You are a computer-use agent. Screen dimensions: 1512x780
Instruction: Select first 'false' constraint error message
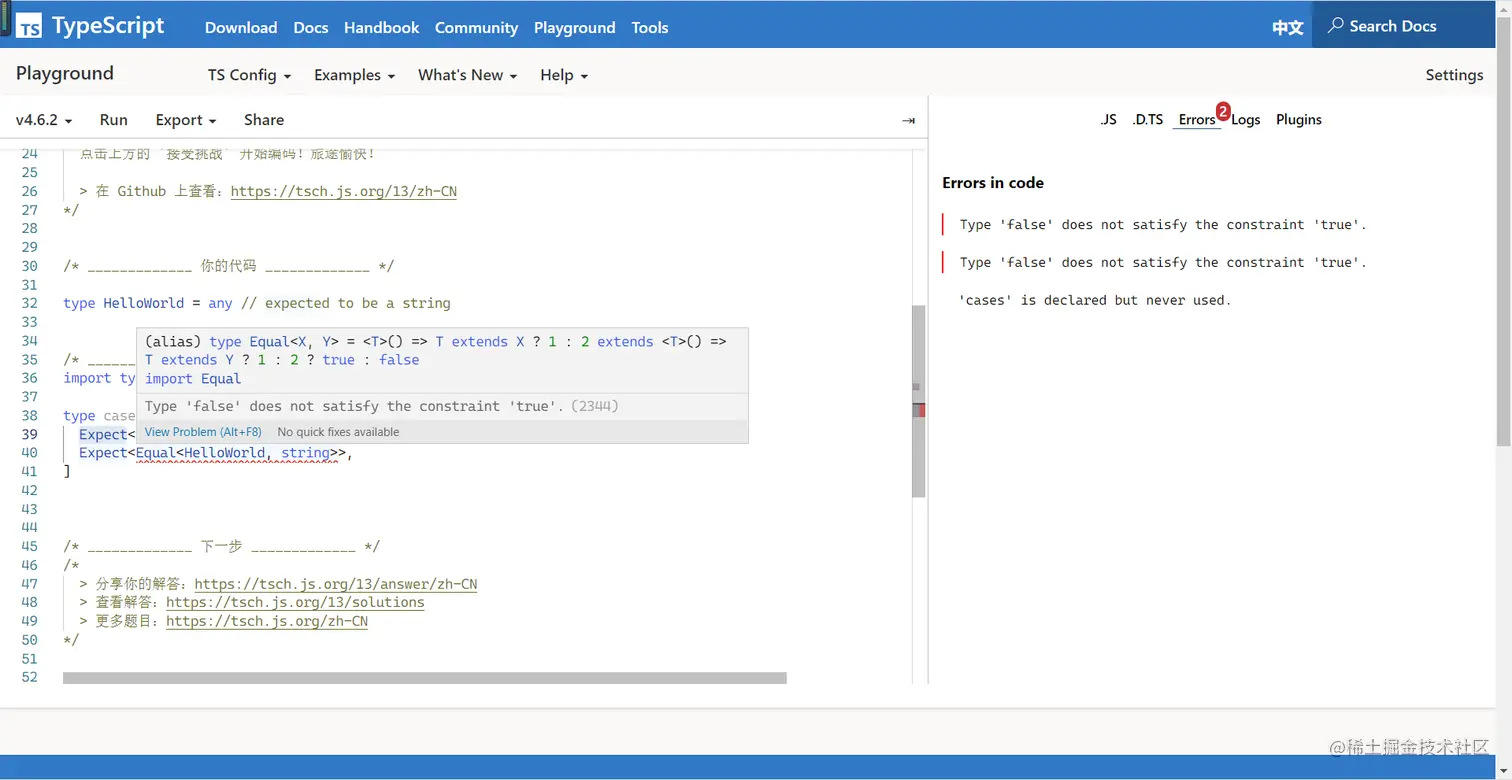1163,225
